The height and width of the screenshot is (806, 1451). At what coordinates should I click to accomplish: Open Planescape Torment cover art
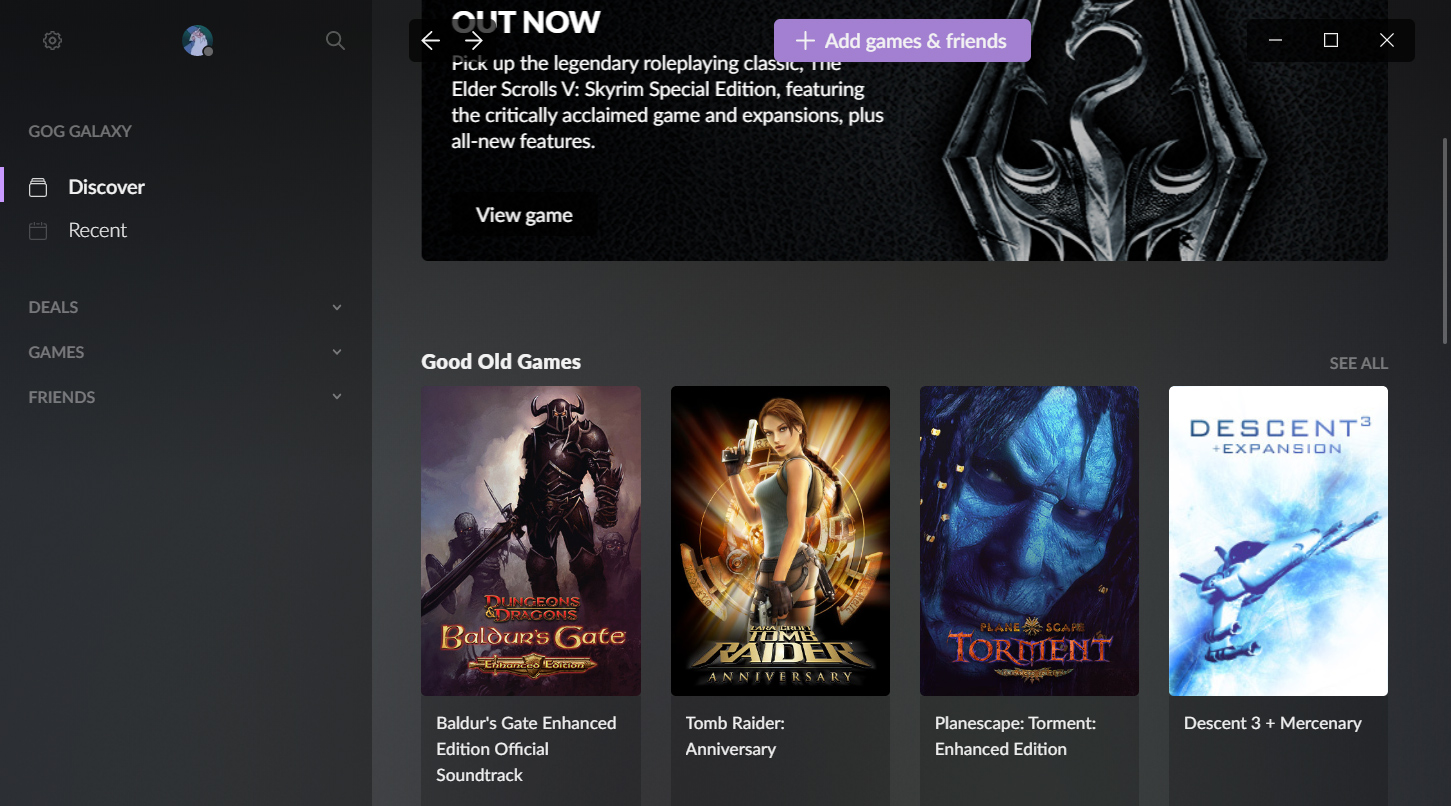coord(1029,541)
